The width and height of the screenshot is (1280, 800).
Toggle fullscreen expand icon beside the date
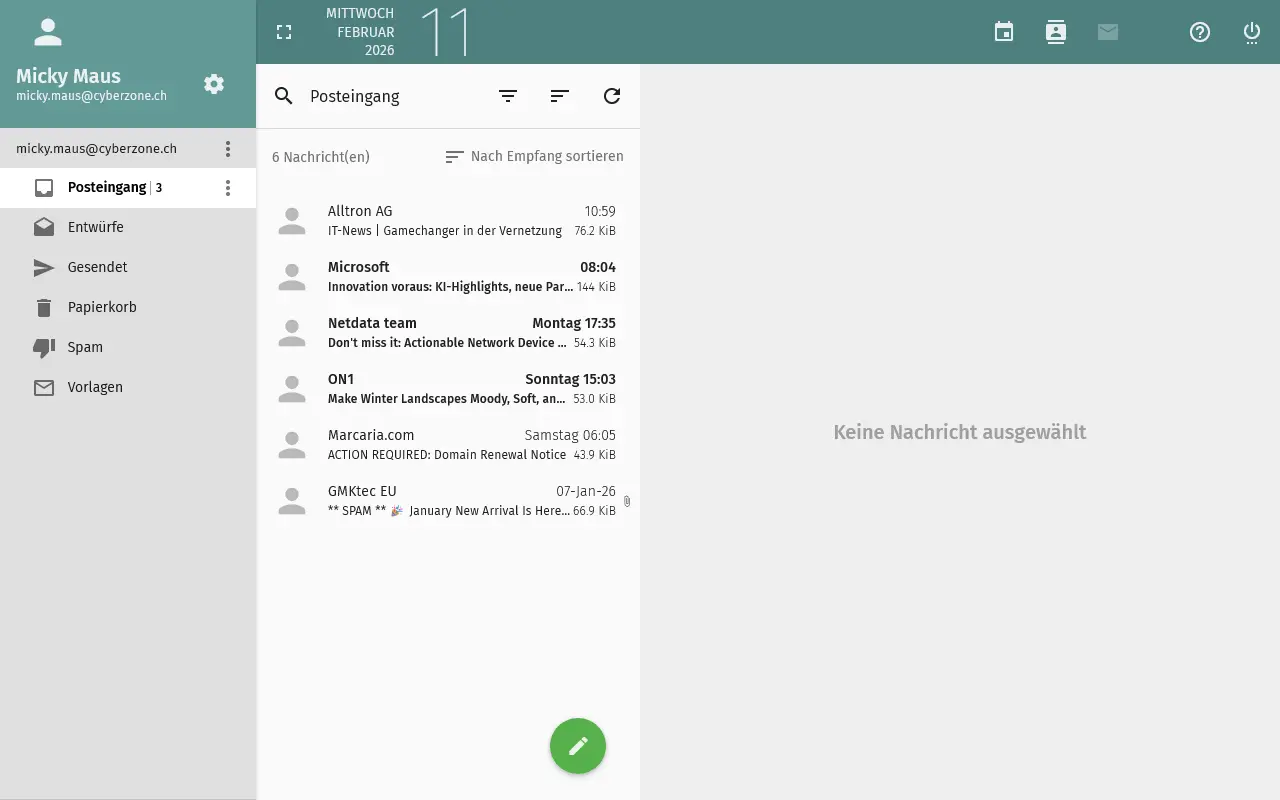[x=284, y=32]
